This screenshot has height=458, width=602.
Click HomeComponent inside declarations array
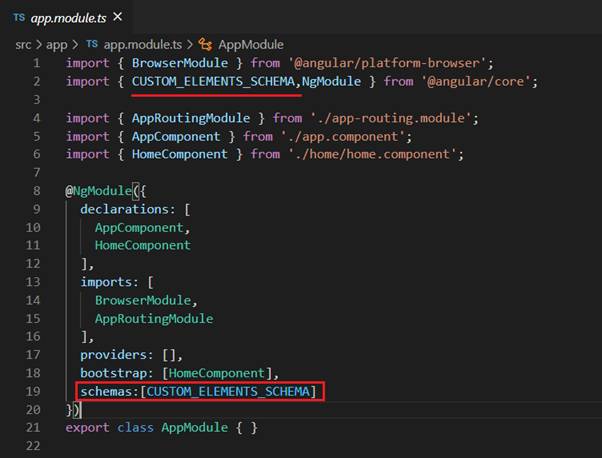pyautogui.click(x=143, y=245)
